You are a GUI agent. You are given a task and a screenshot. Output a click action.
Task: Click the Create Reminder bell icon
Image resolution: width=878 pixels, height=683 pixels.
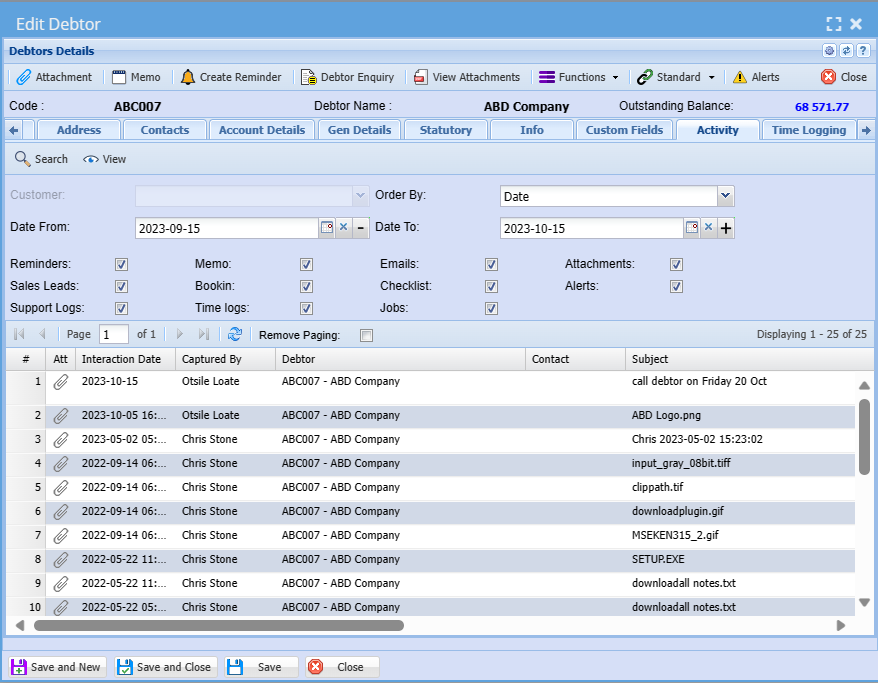(x=188, y=77)
